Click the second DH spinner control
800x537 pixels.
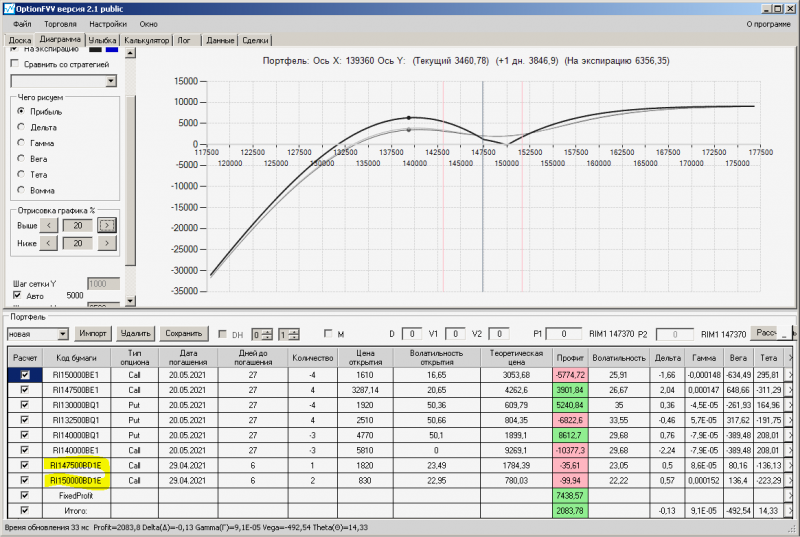(x=289, y=335)
